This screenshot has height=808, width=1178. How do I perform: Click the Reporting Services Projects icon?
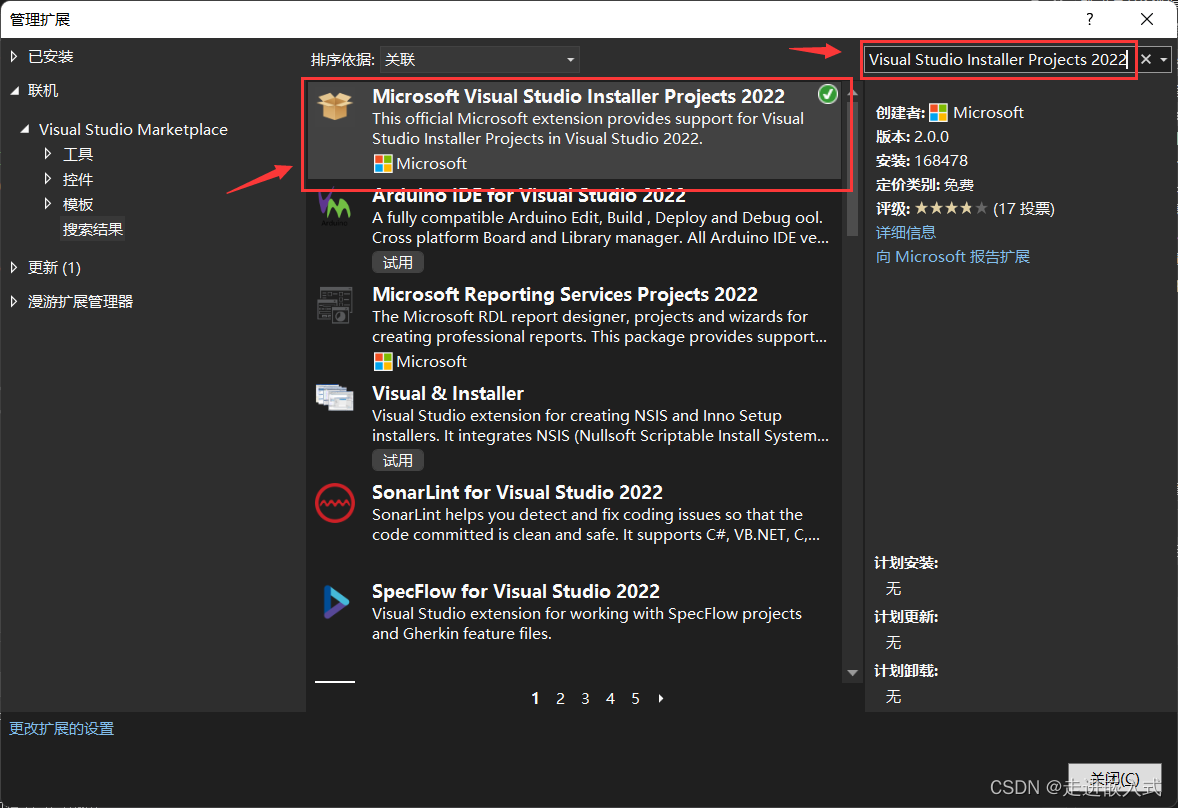point(335,305)
